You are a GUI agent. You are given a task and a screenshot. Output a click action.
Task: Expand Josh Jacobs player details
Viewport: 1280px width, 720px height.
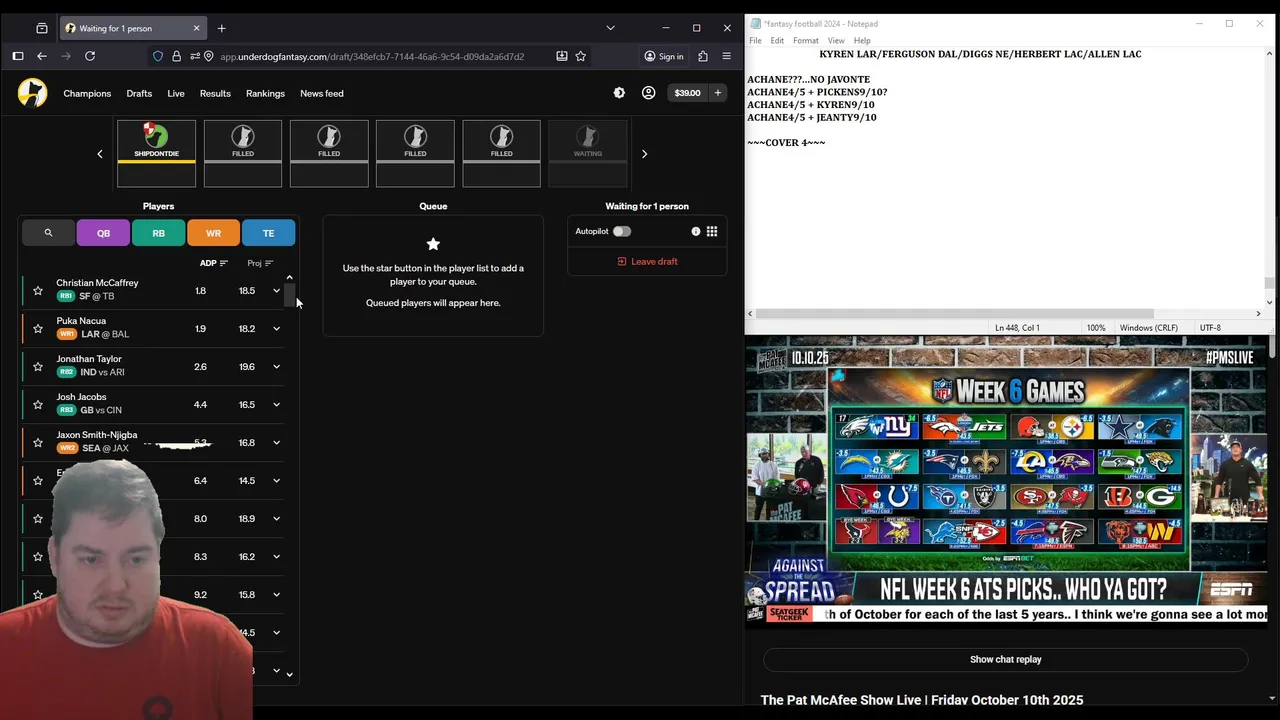point(276,405)
